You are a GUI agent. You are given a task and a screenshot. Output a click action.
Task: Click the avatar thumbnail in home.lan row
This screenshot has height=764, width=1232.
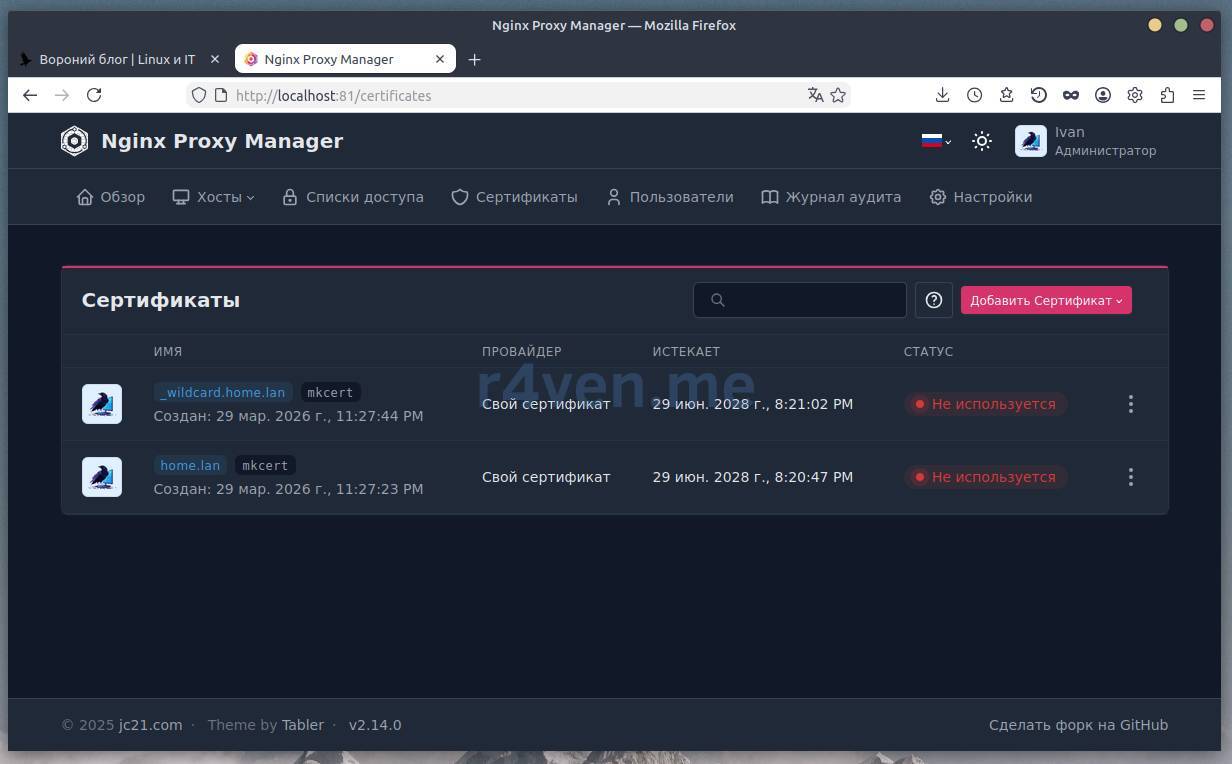(102, 477)
